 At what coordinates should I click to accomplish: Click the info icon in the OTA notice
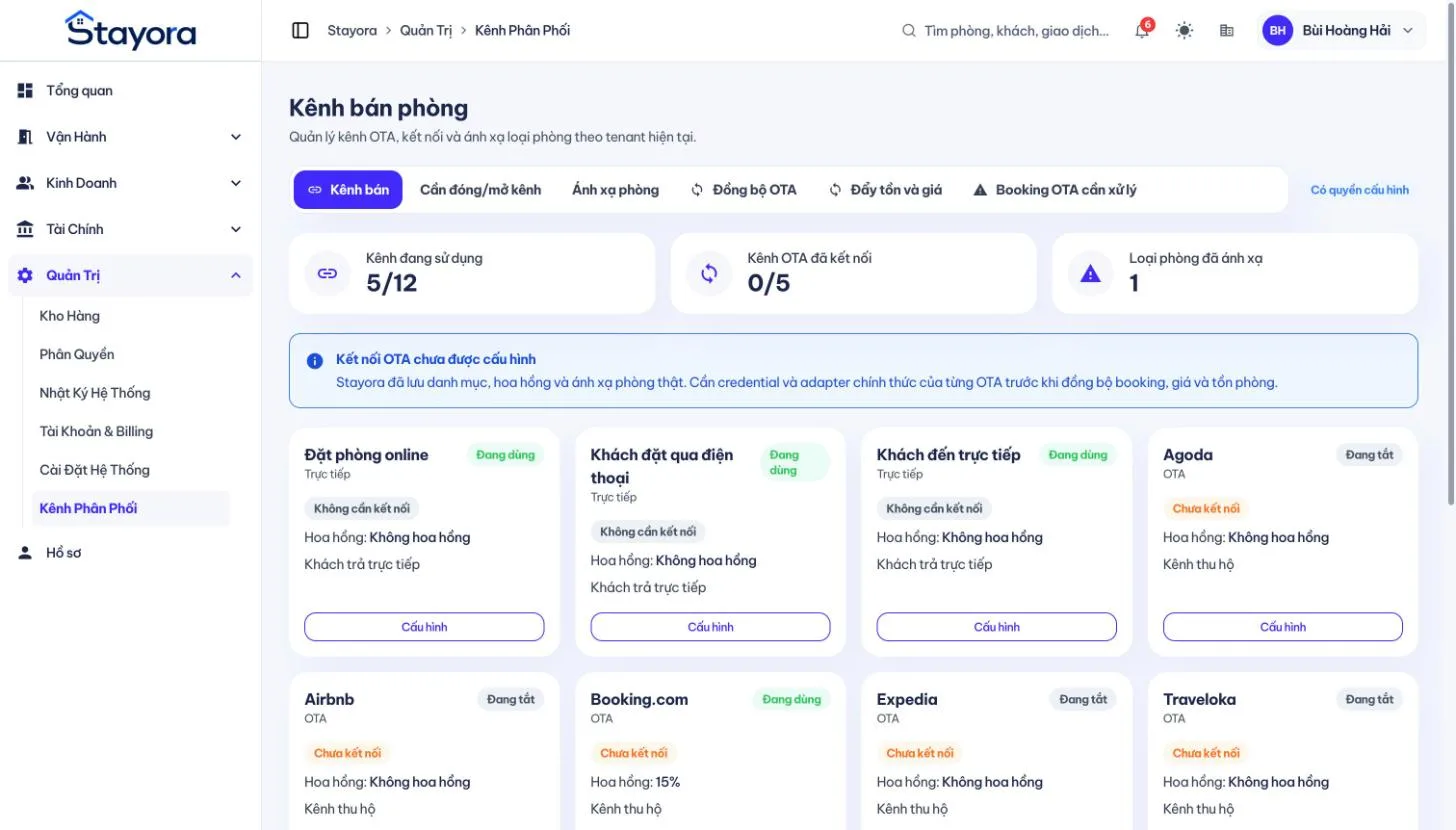315,361
